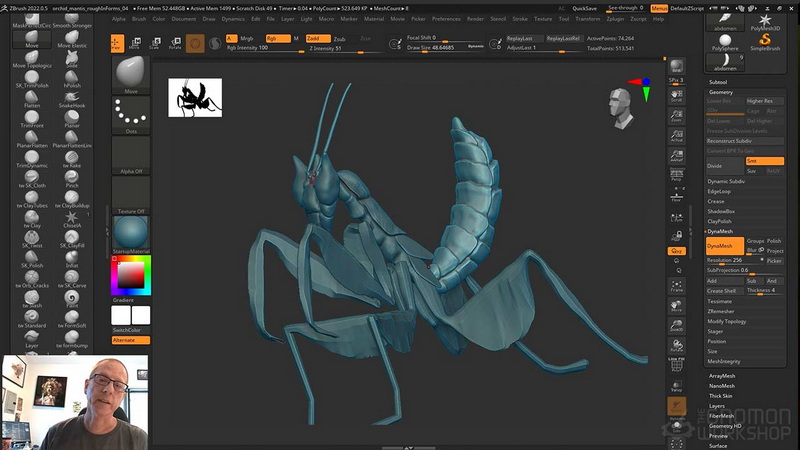
Task: Open the StartupMaterial material thumbnail
Action: pos(131,234)
